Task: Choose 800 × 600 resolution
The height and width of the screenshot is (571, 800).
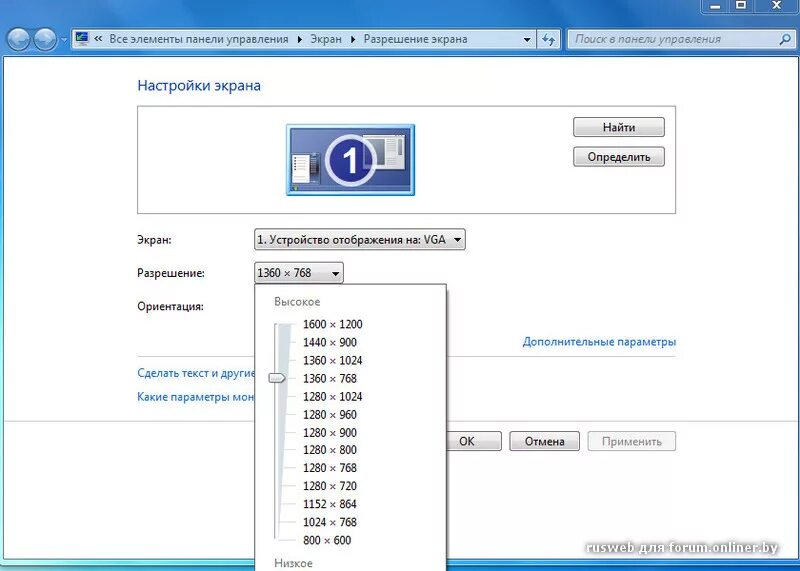Action: [x=327, y=540]
